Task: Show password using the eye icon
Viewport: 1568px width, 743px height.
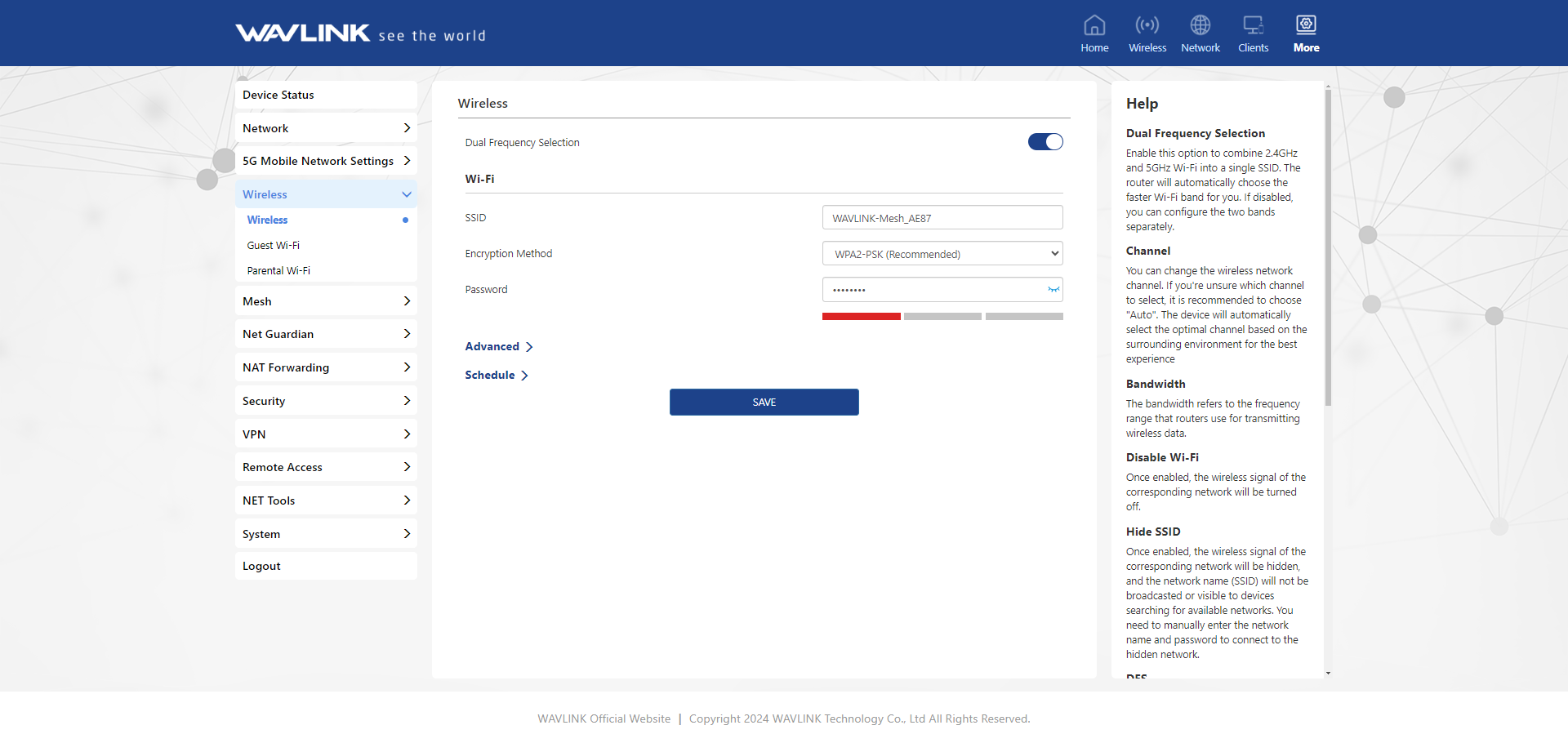Action: [1053, 290]
